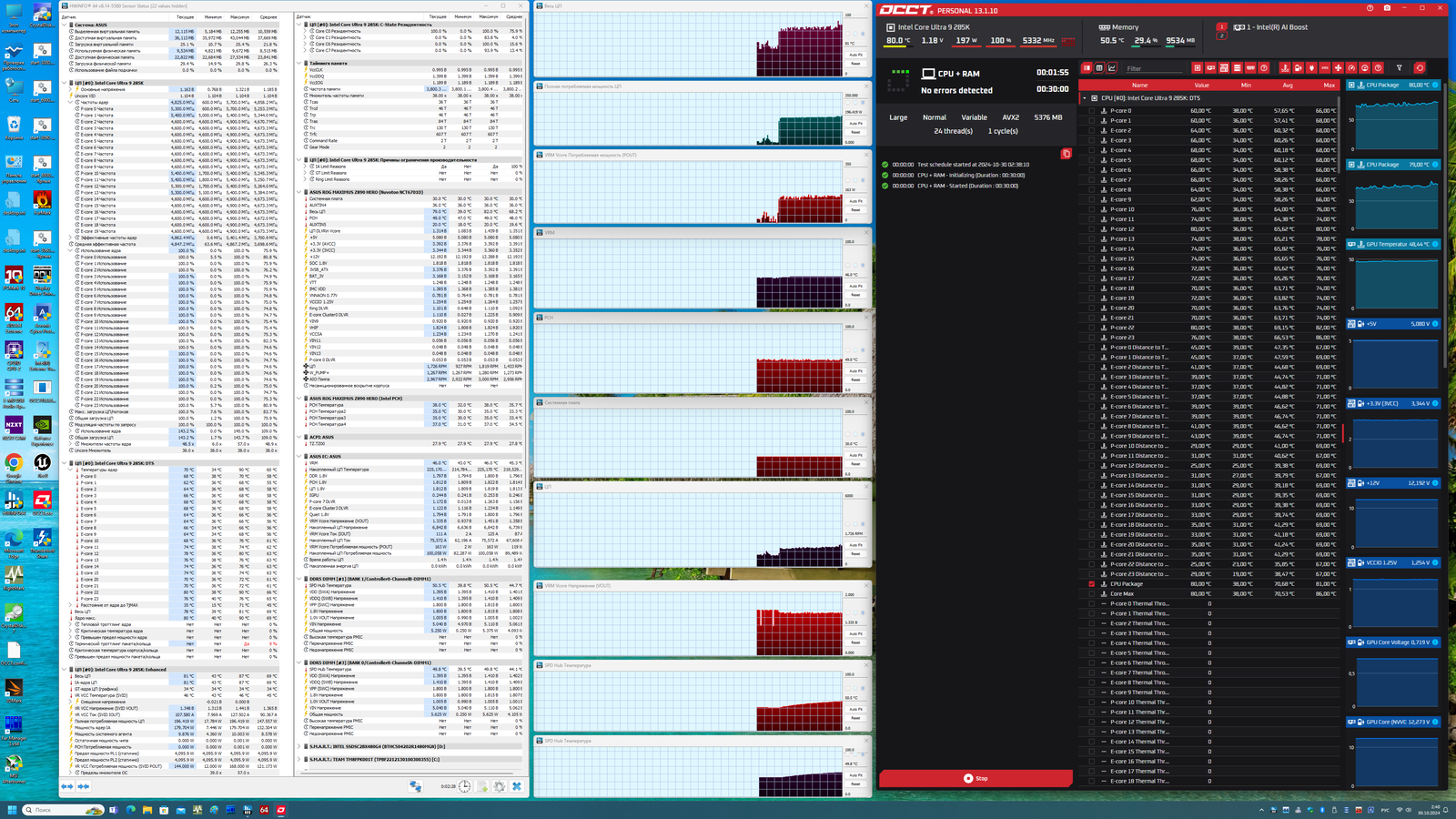Screen dimensions: 1456x819
Task: Close HWiNFO sensors with blue X icon
Action: [x=517, y=786]
